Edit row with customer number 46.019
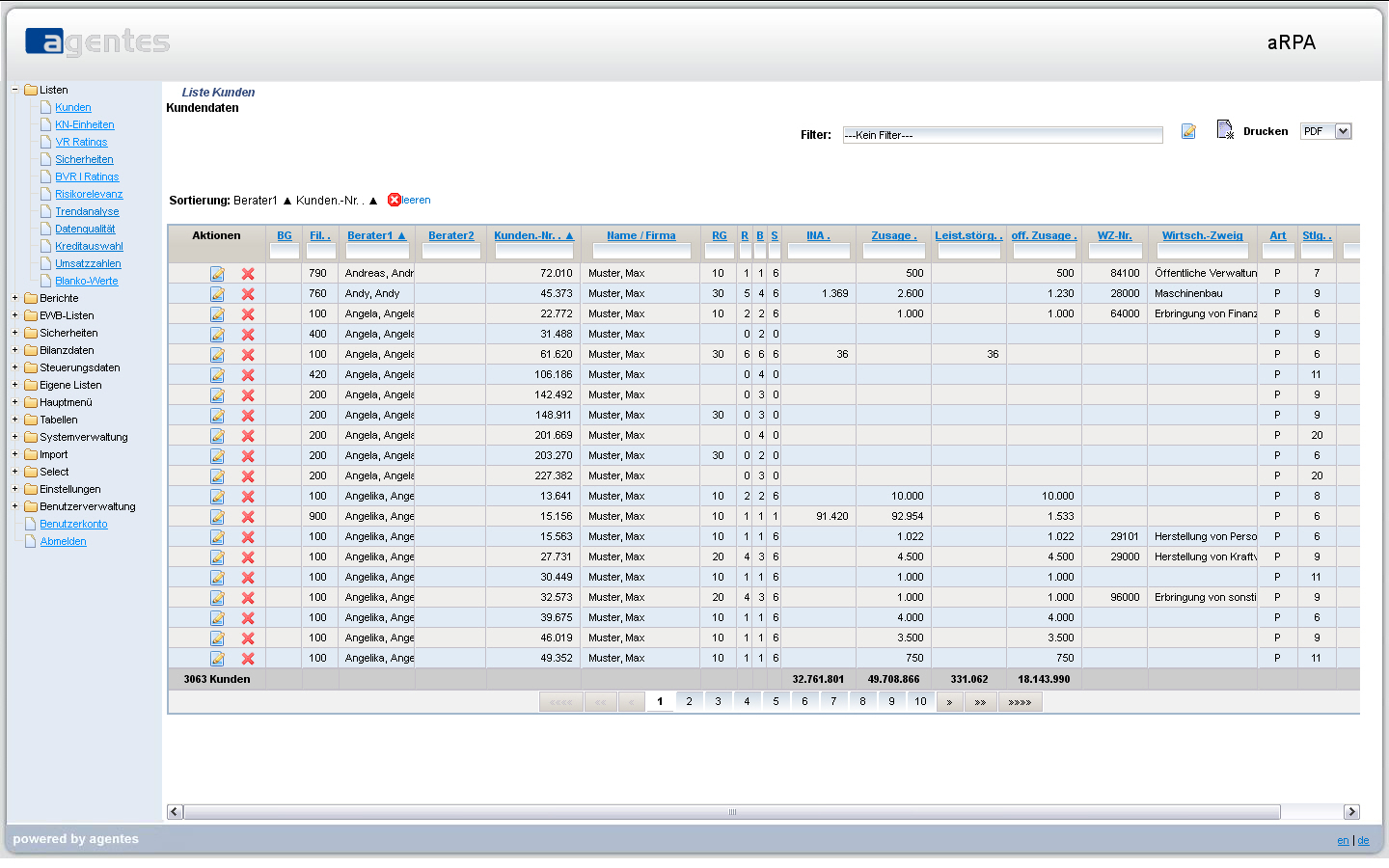Screen dimensions: 1389x868 pos(217,638)
